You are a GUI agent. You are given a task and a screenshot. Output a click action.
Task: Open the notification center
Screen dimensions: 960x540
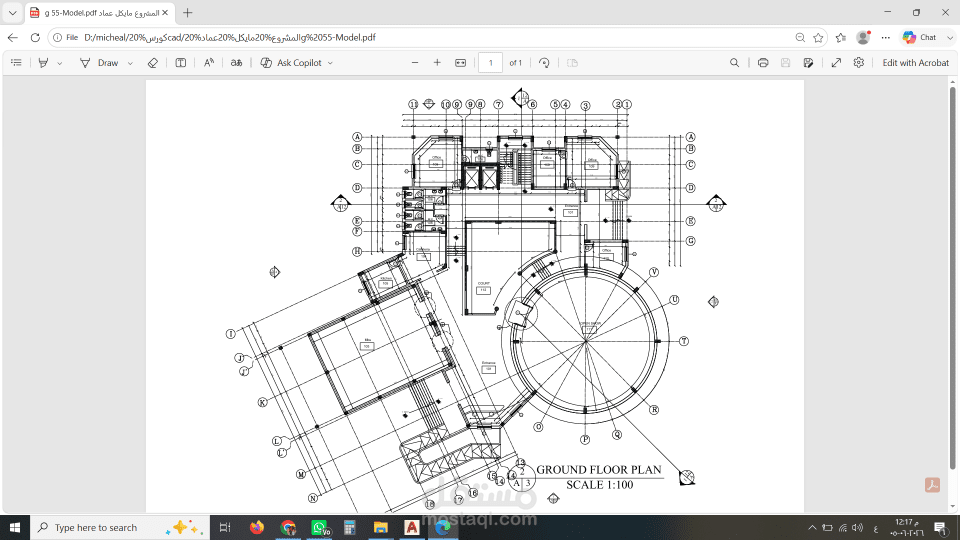(x=940, y=527)
